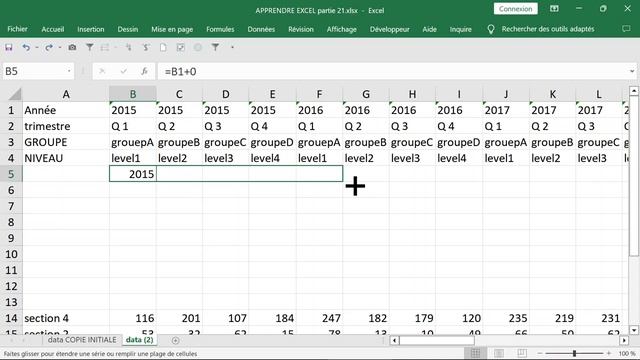
Task: Click the first filter funnel icon
Action: click(x=90, y=48)
